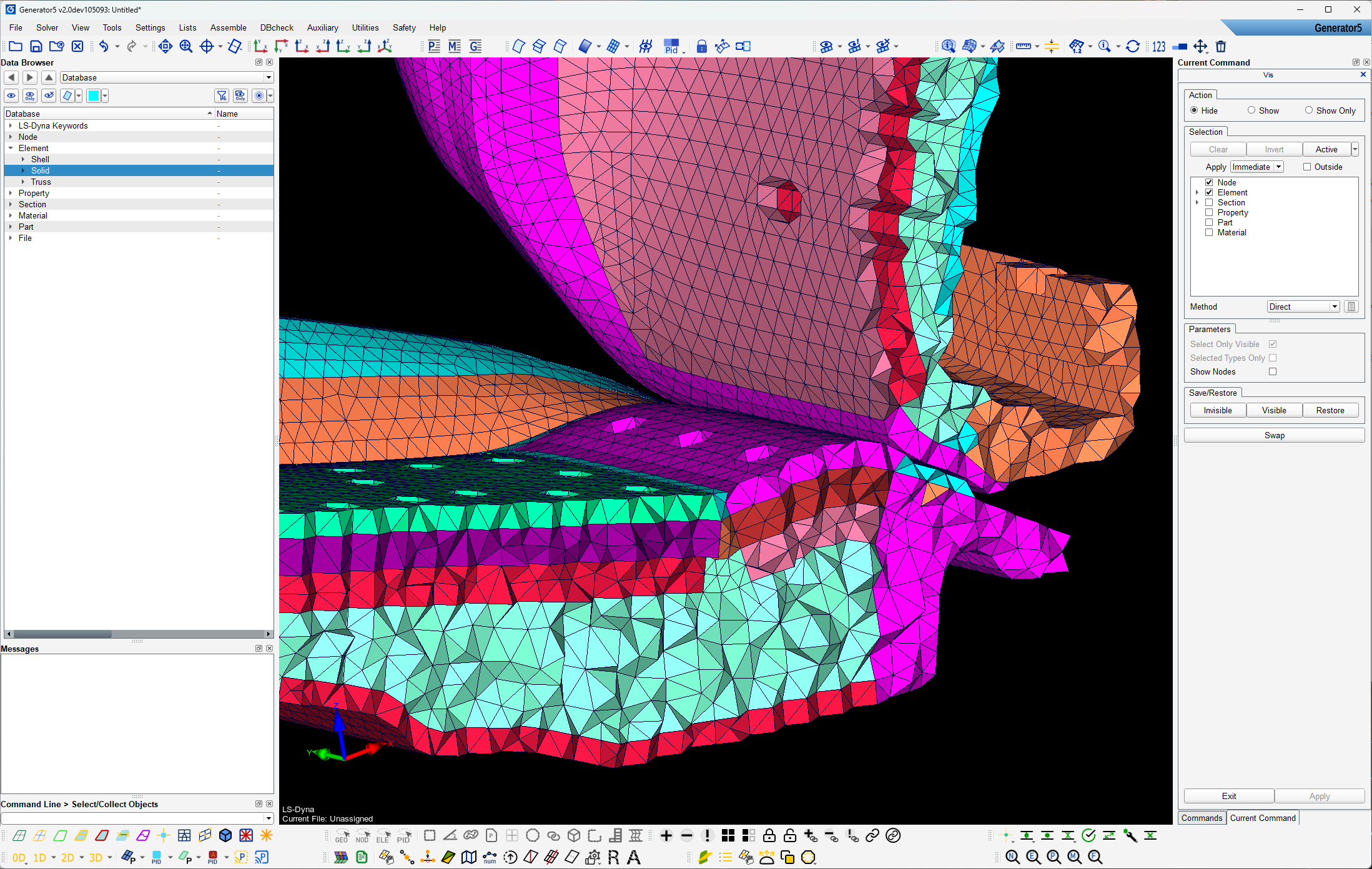
Task: Click the Undo icon
Action: click(104, 46)
